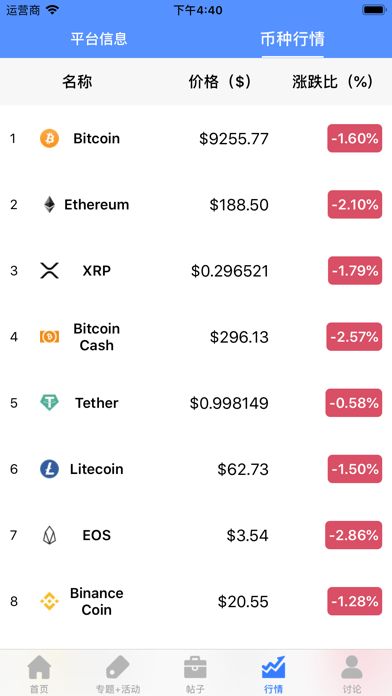This screenshot has width=392, height=696.
Task: Tap the blue Litecoin logo
Action: pos(49,469)
